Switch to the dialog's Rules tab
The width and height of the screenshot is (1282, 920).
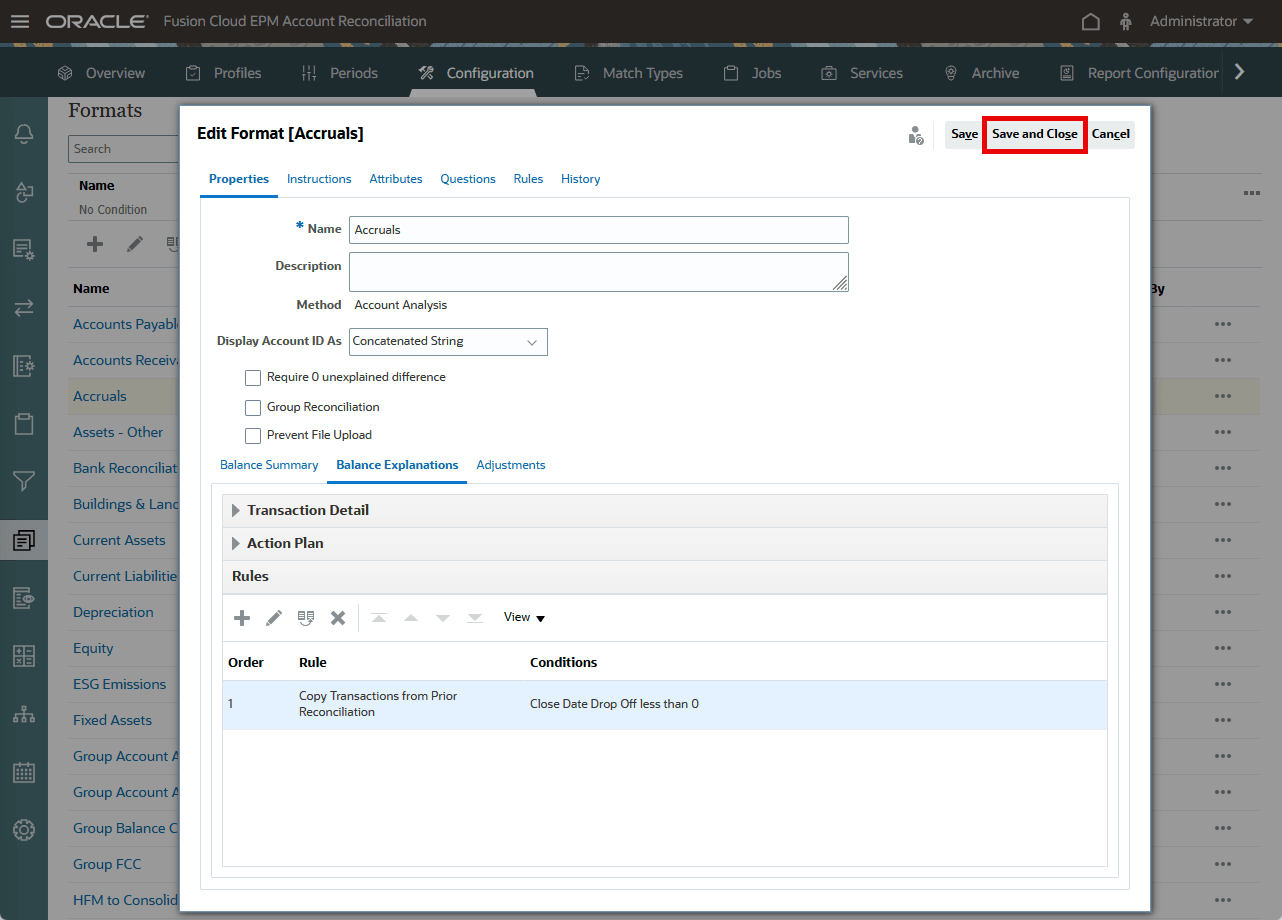[528, 179]
